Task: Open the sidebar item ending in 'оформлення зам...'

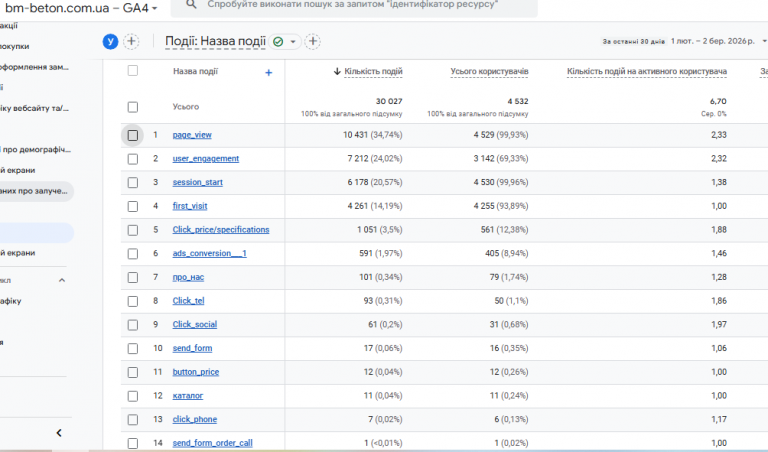Action: tap(34, 67)
